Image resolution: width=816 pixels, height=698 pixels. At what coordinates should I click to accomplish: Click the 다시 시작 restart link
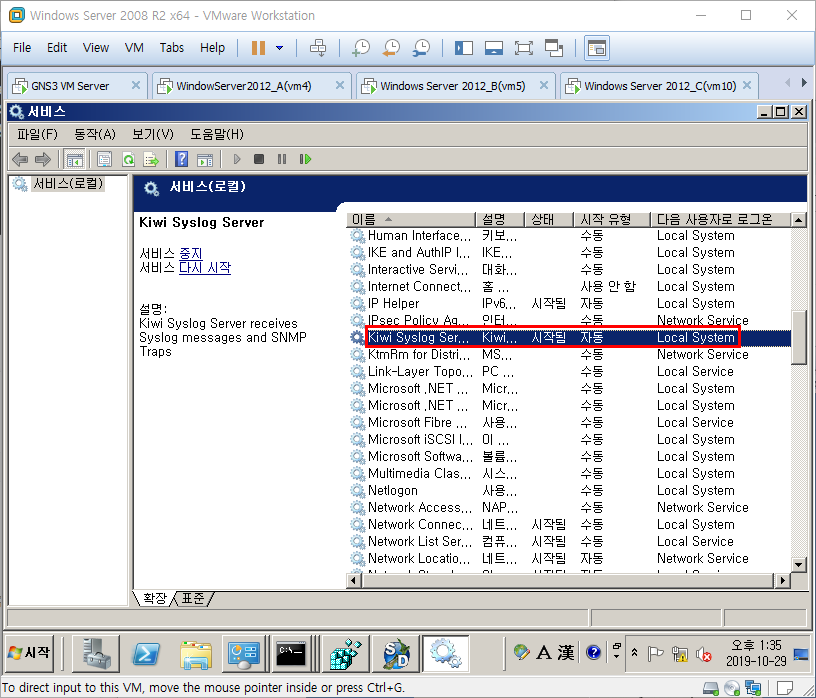click(205, 268)
